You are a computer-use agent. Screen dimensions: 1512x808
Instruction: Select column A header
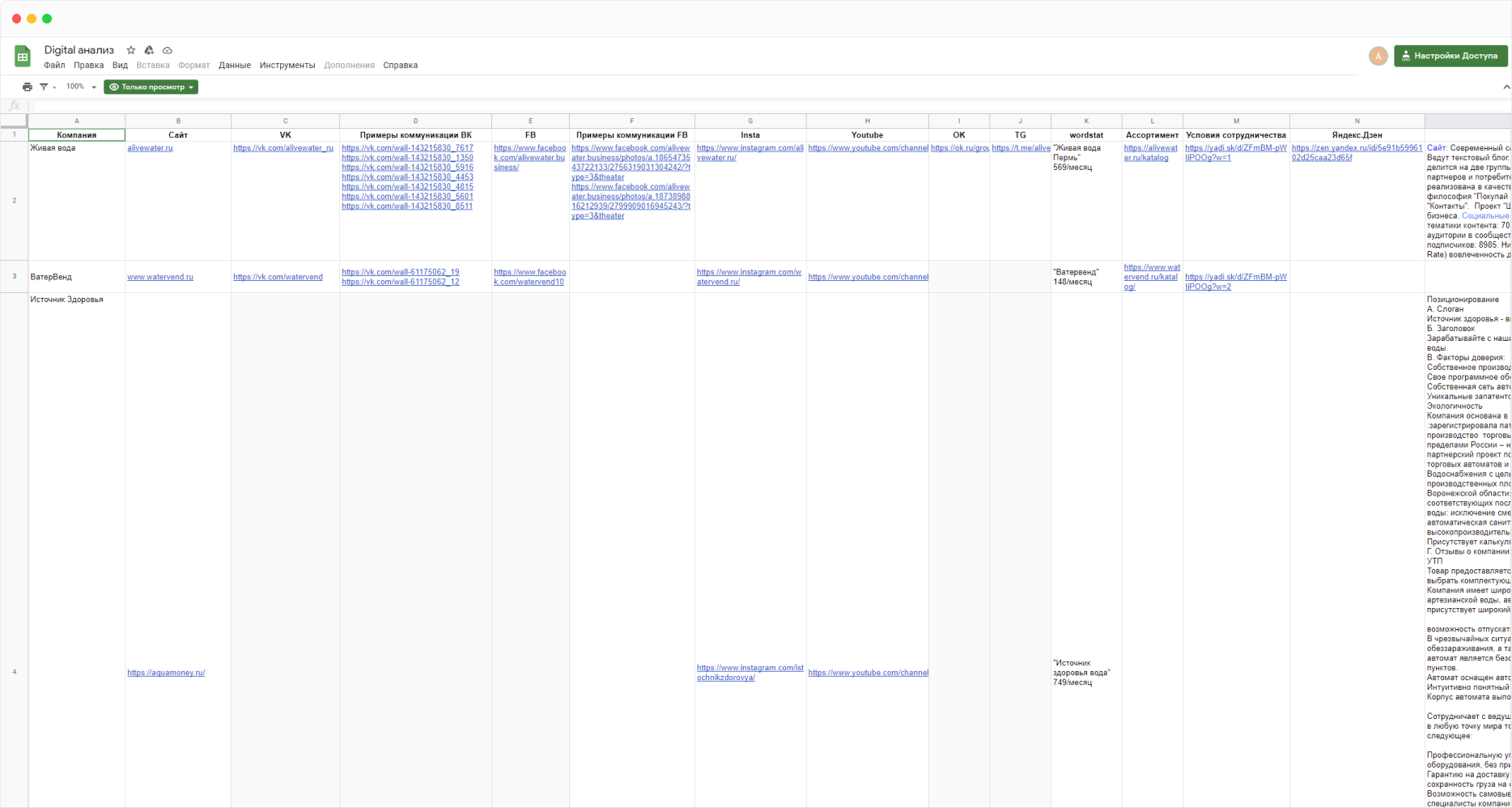pos(77,121)
